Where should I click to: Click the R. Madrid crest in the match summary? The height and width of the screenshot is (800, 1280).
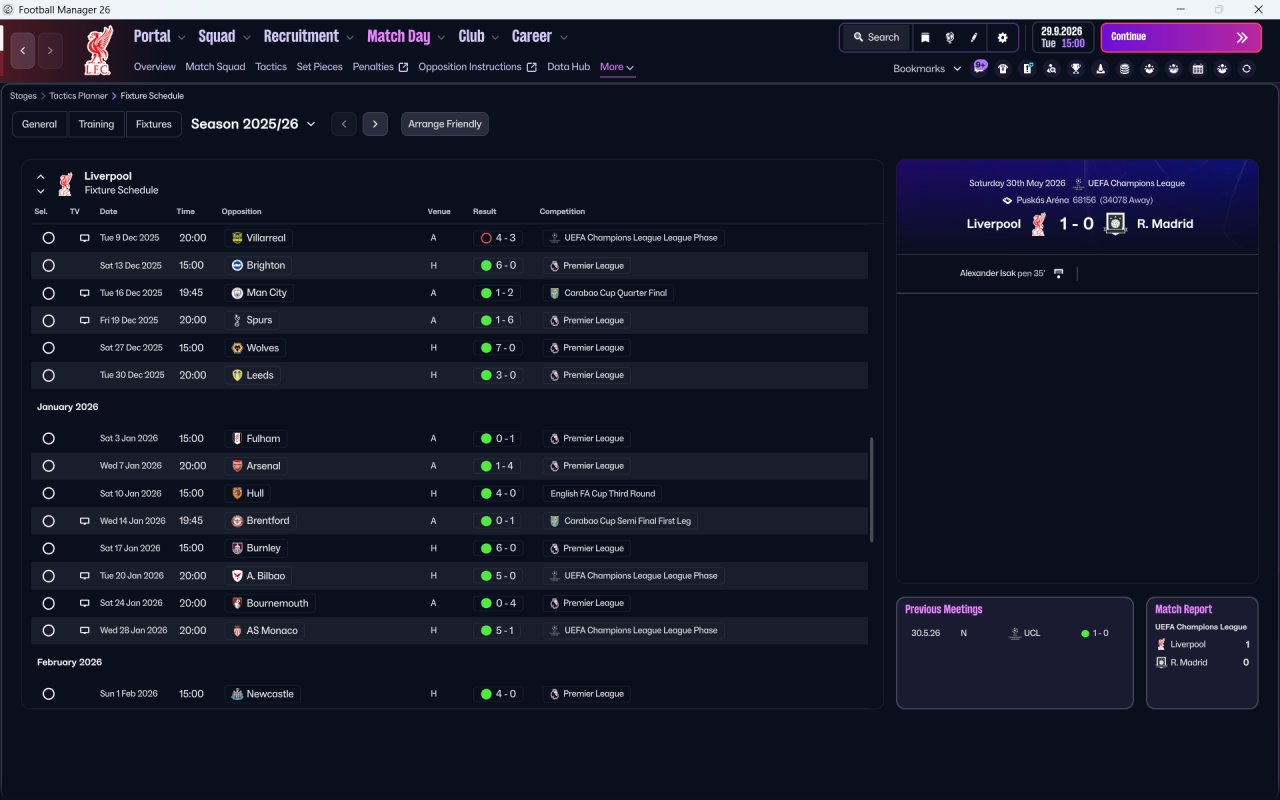(1116, 224)
